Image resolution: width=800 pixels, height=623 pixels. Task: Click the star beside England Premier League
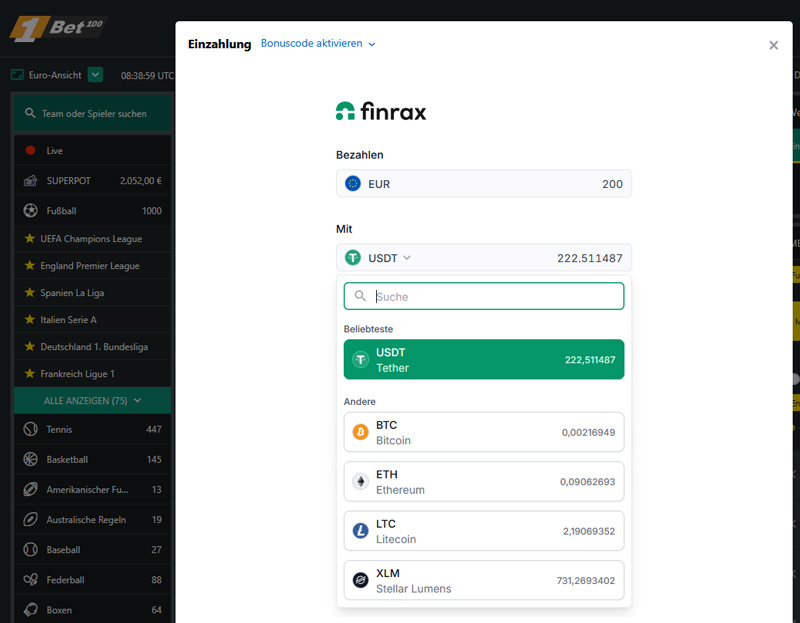[x=30, y=265]
